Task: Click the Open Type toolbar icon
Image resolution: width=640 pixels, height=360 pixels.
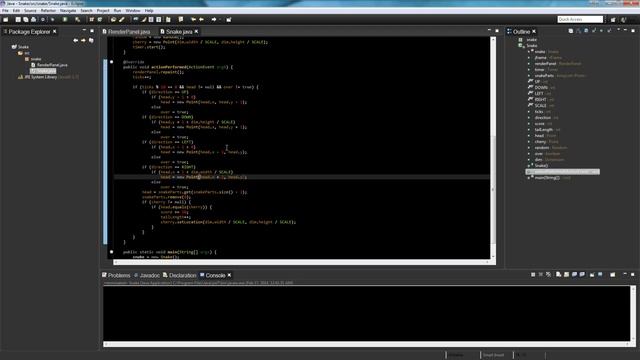Action: click(113, 20)
